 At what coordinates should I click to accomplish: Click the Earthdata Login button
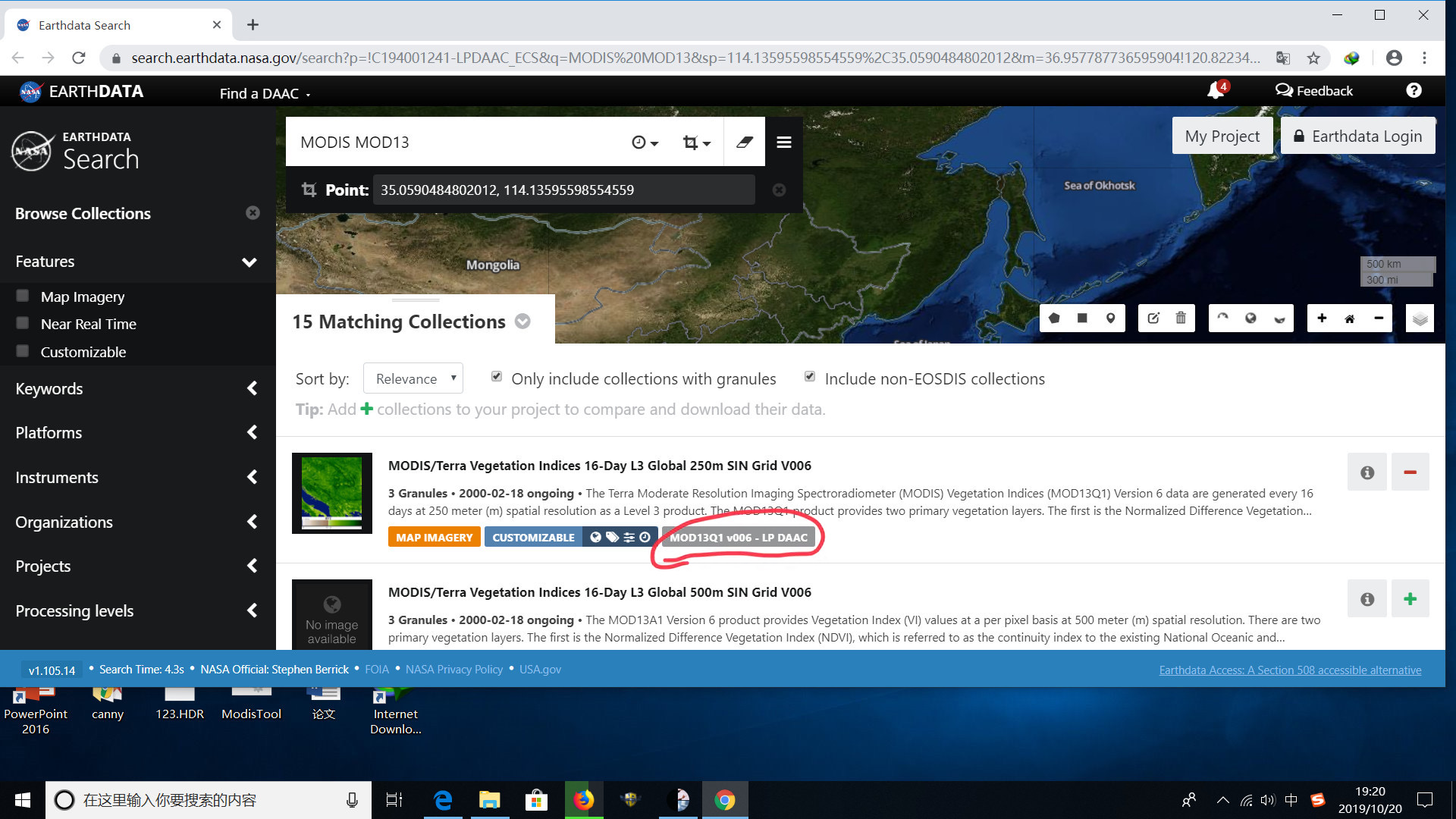1357,136
